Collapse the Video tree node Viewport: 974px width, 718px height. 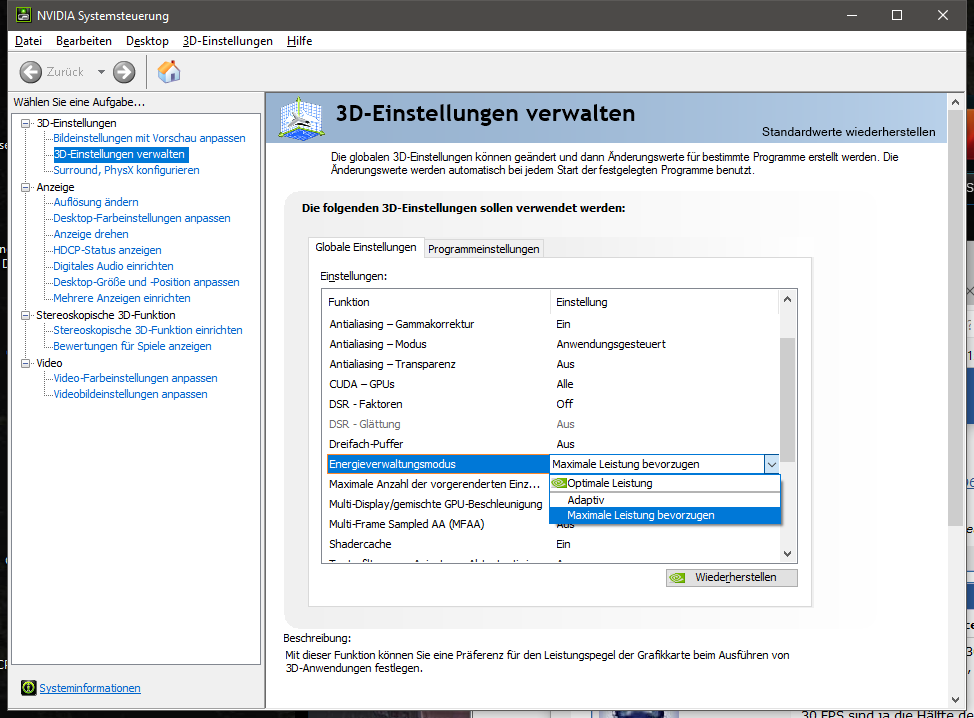pyautogui.click(x=25, y=363)
